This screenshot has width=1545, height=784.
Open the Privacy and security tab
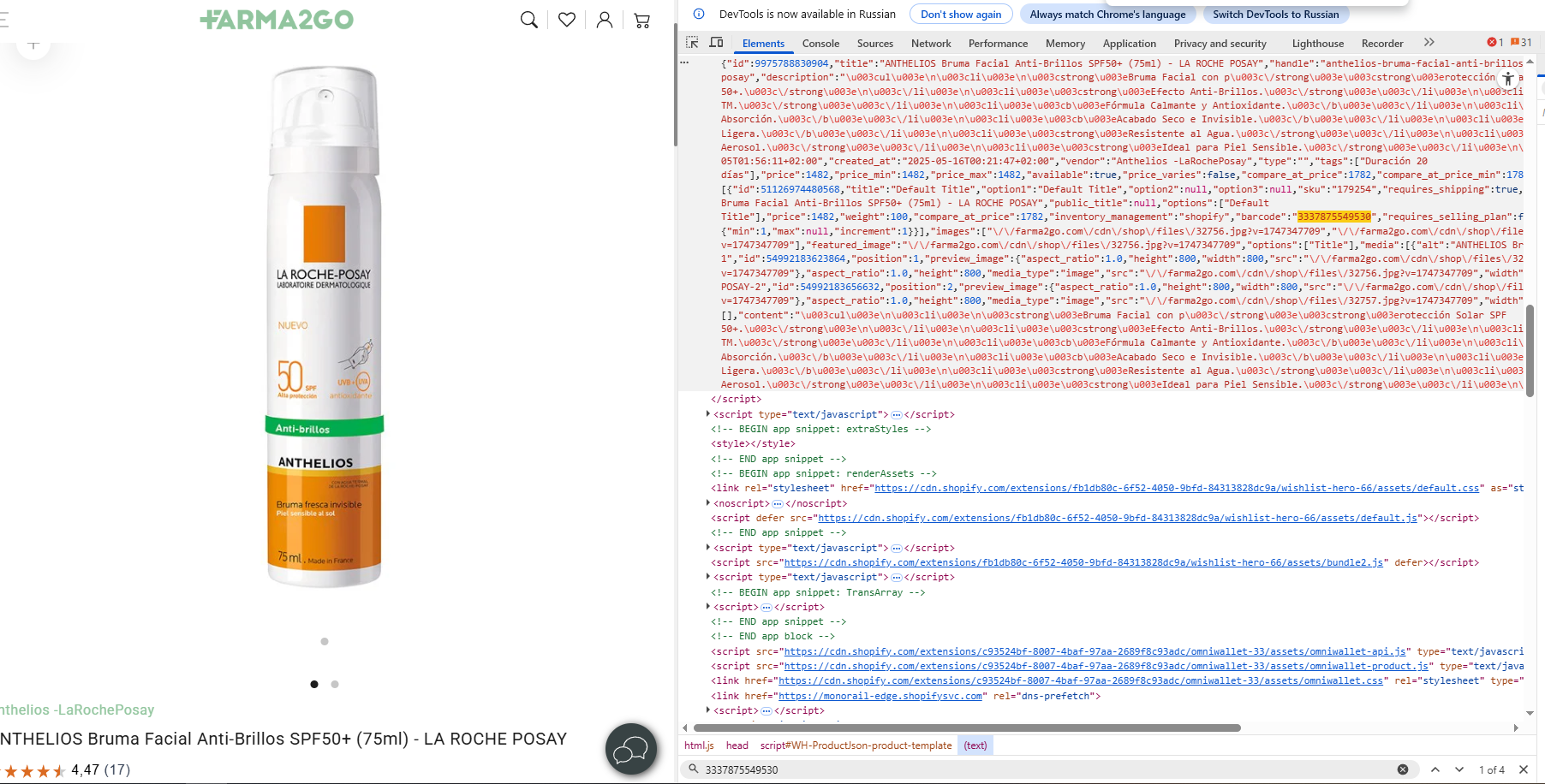click(x=1220, y=44)
